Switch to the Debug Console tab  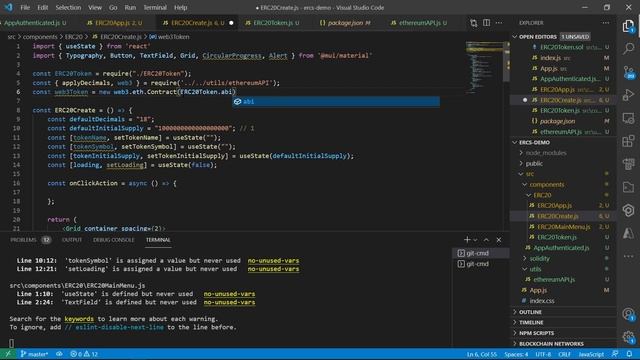[113, 240]
